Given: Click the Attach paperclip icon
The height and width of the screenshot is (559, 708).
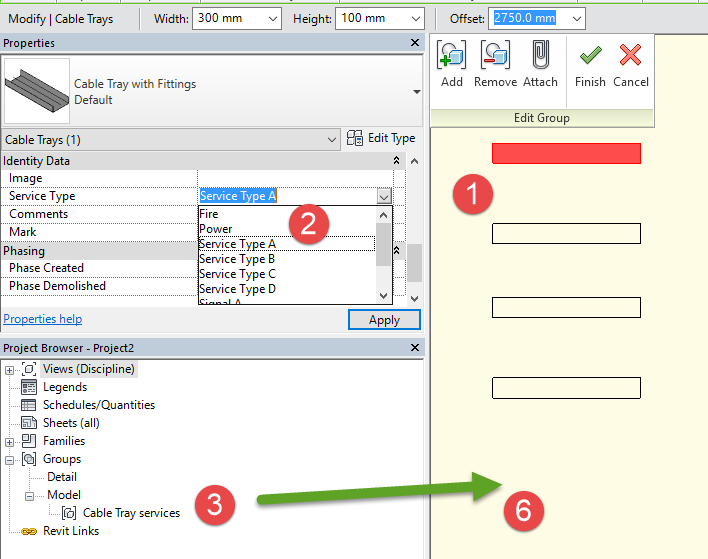Looking at the screenshot, I should coord(540,55).
